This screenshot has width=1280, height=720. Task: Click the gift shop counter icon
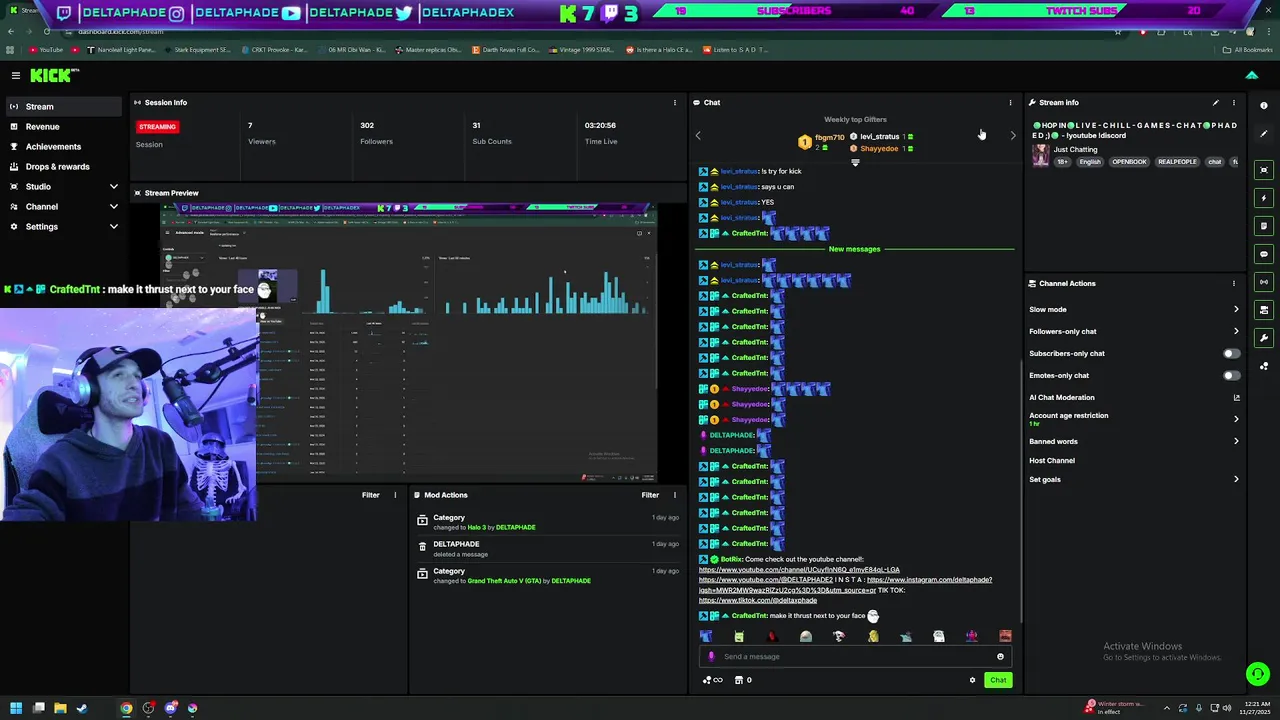tap(742, 680)
